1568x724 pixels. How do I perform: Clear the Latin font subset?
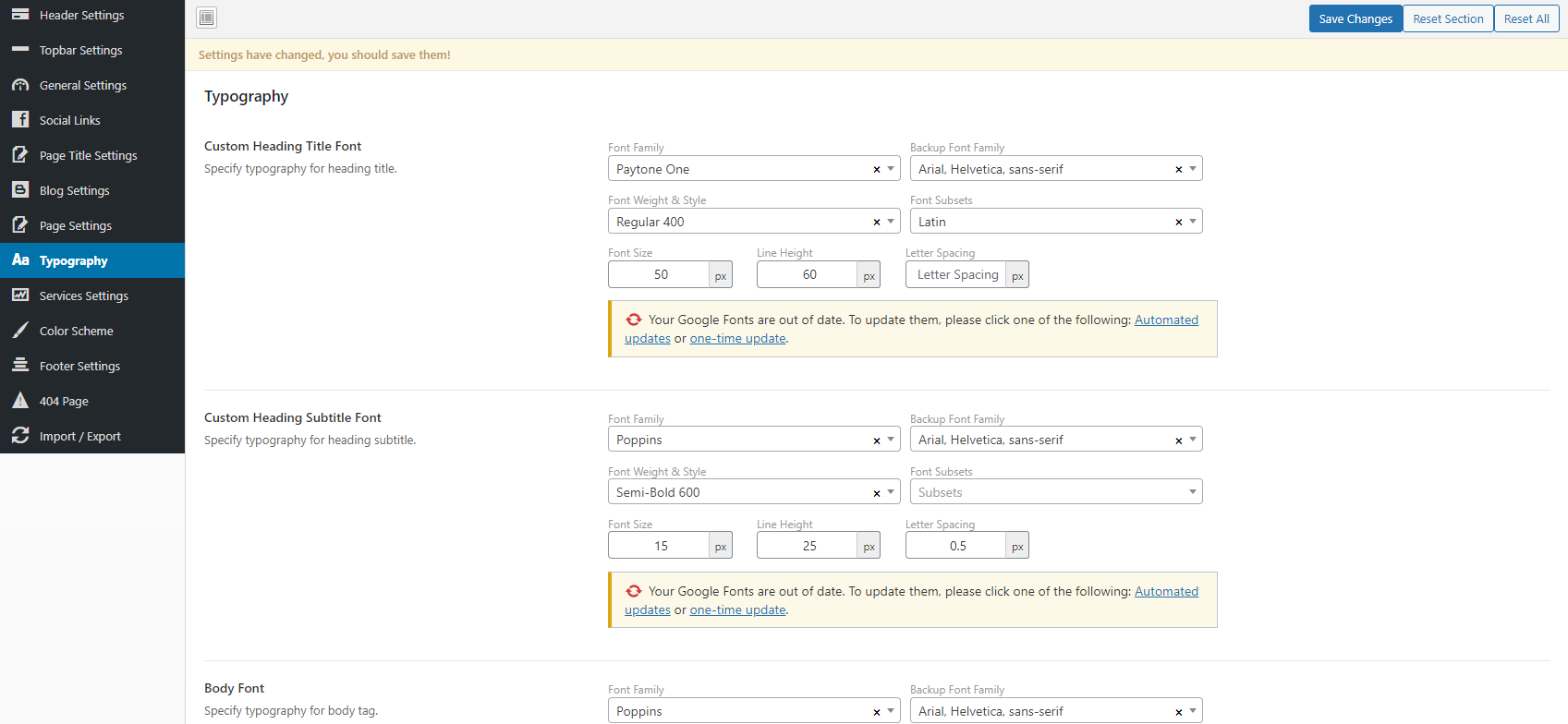pos(1179,223)
